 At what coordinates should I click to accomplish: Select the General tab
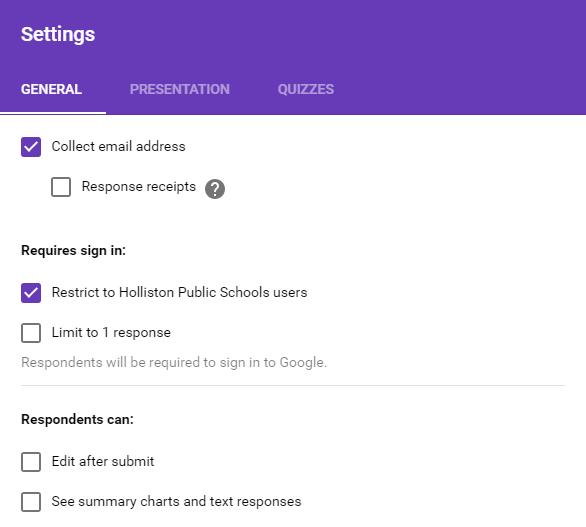click(52, 89)
